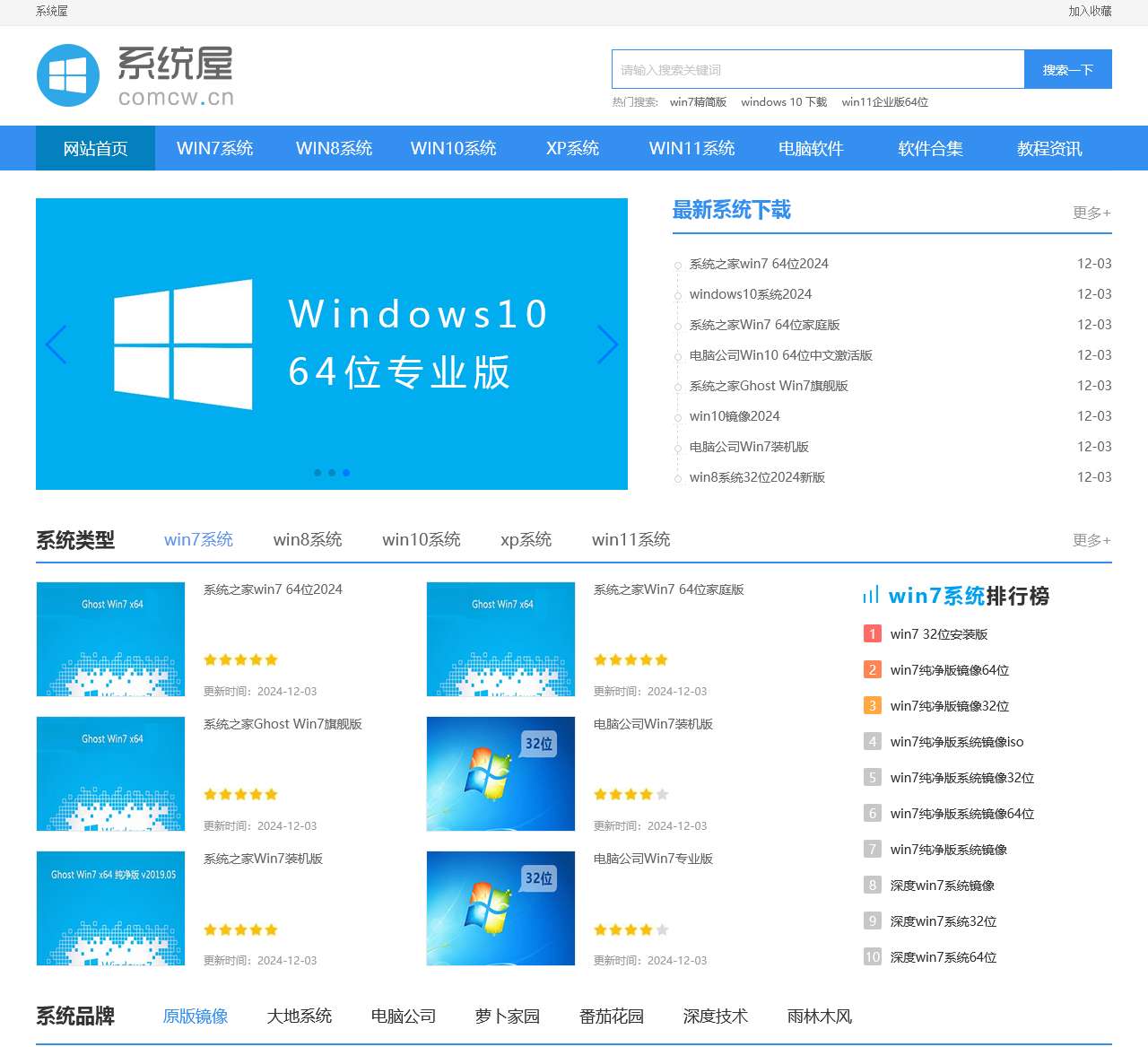Select the second carousel dot indicator
1148x1047 pixels.
coord(332,473)
